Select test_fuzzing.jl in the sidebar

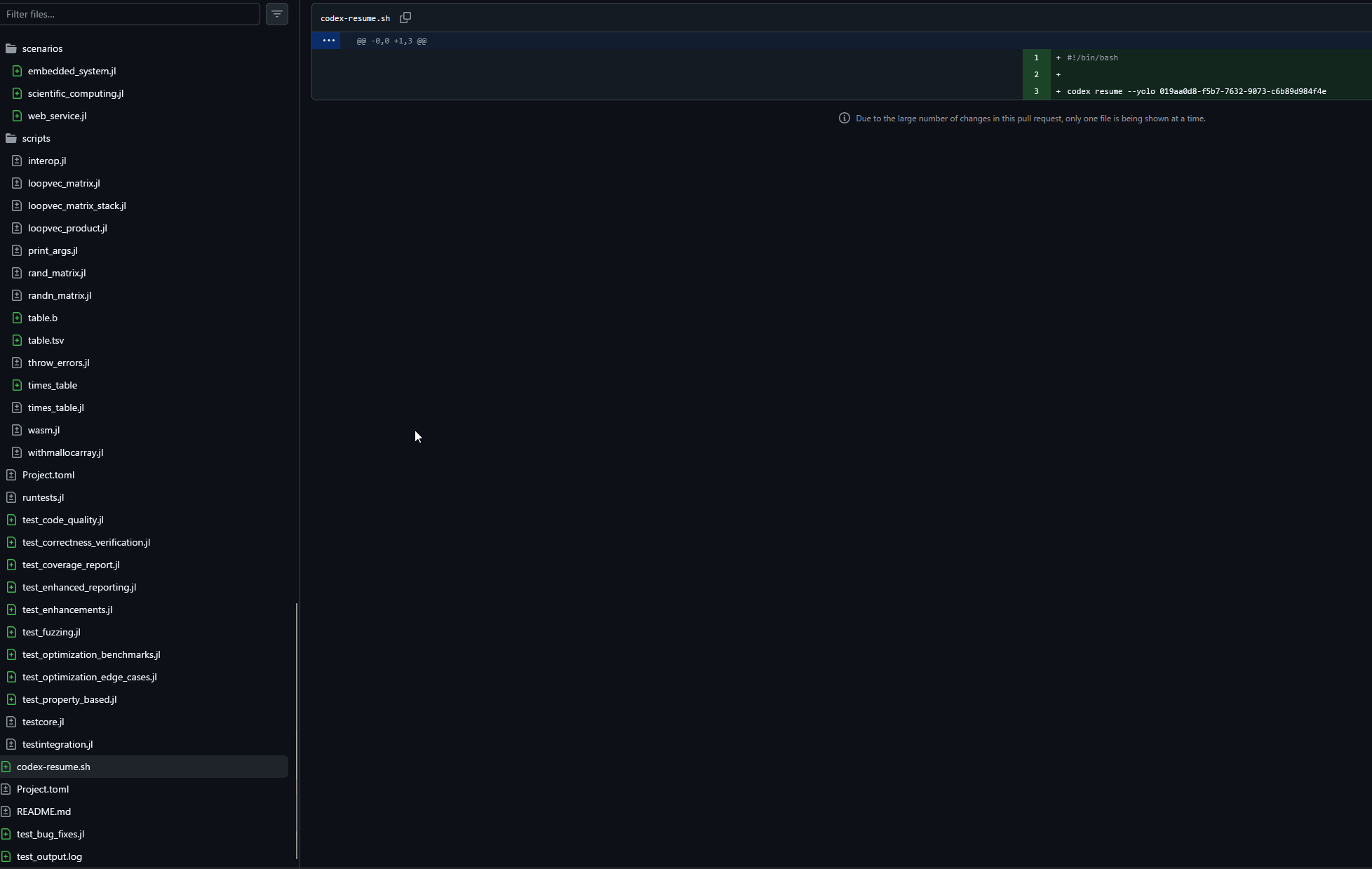51,632
